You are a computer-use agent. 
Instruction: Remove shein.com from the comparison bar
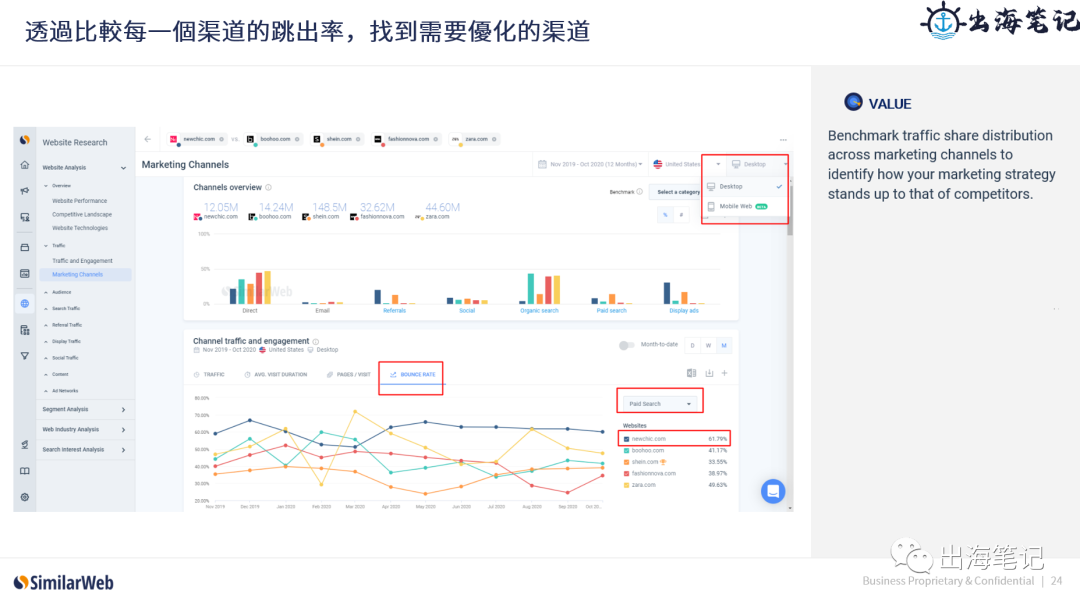click(x=358, y=139)
